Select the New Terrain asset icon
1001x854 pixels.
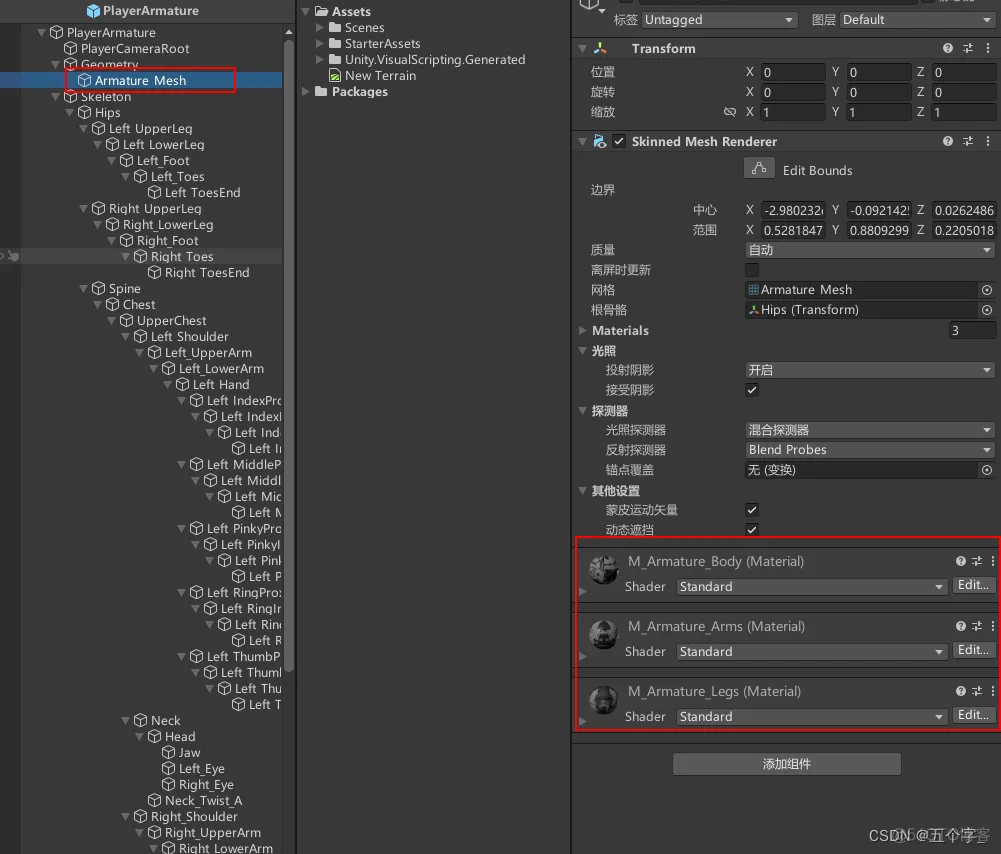(x=335, y=75)
